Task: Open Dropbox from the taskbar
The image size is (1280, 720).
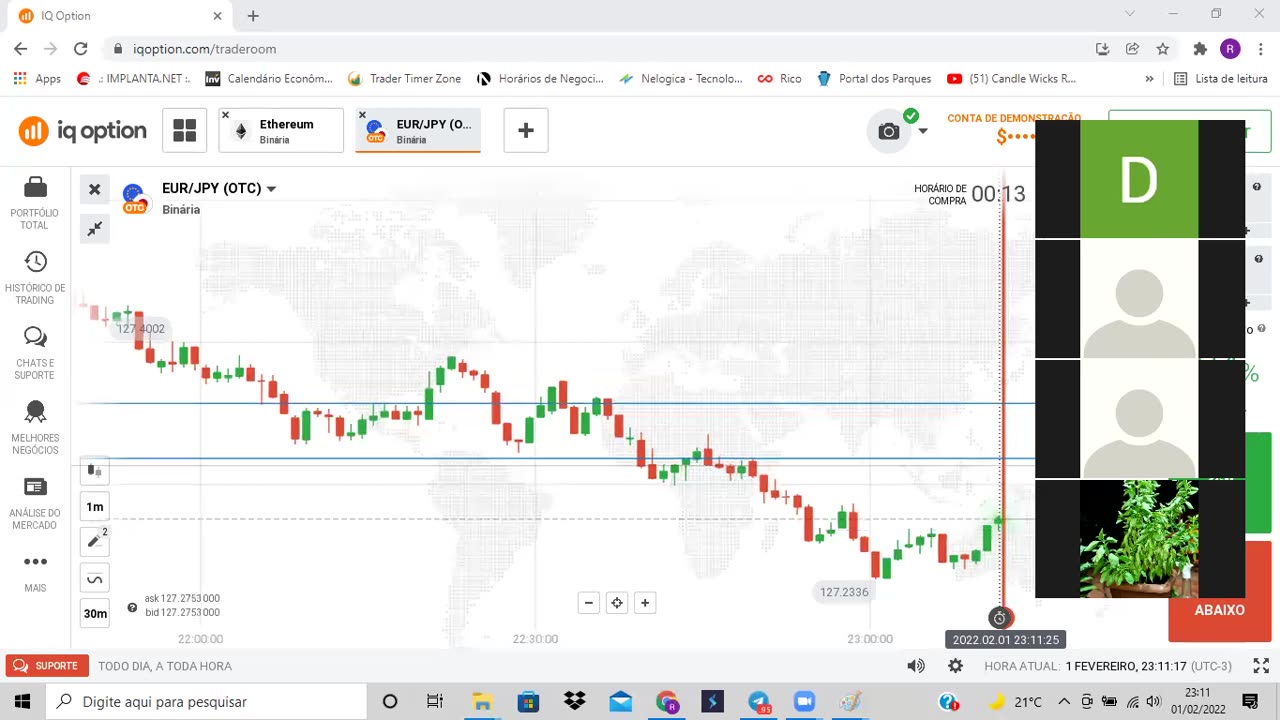Action: tap(574, 702)
